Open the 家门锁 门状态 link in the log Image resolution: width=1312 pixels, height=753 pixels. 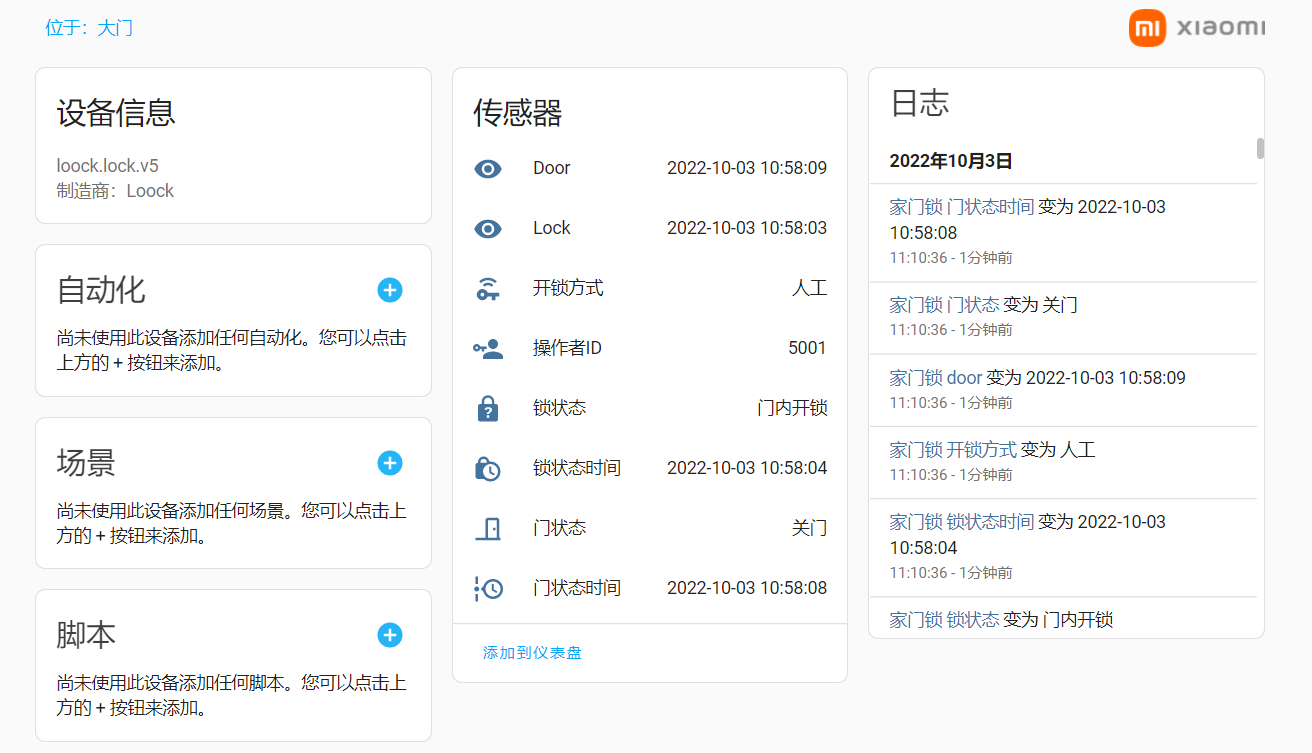pos(944,304)
